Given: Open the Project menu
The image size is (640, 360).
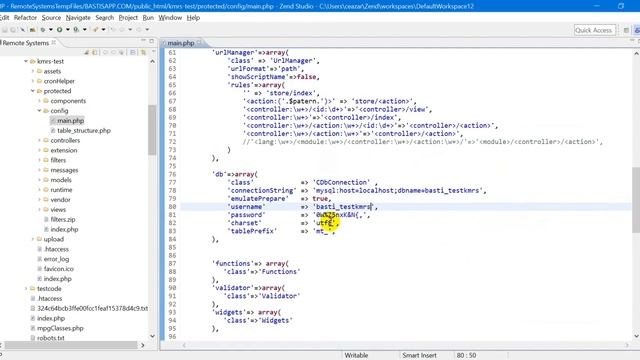Looking at the screenshot, I should point(128,18).
